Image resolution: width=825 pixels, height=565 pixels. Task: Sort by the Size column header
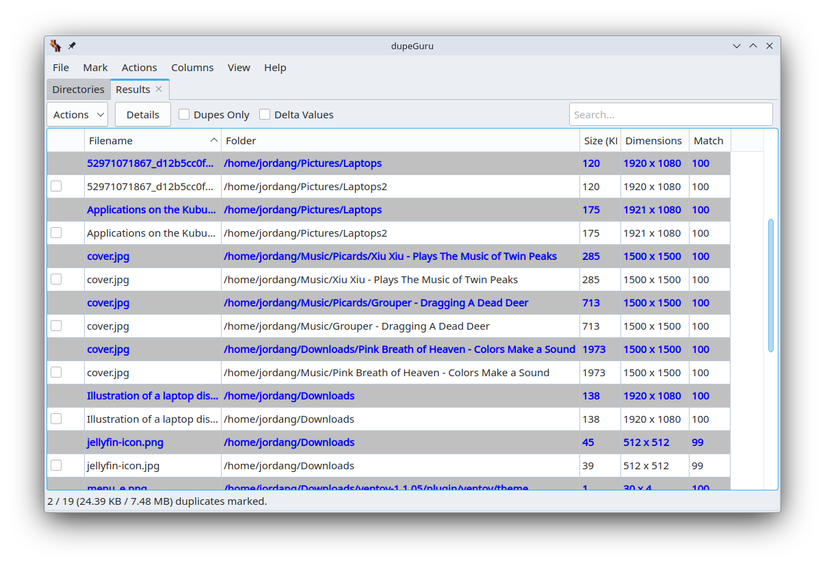600,140
